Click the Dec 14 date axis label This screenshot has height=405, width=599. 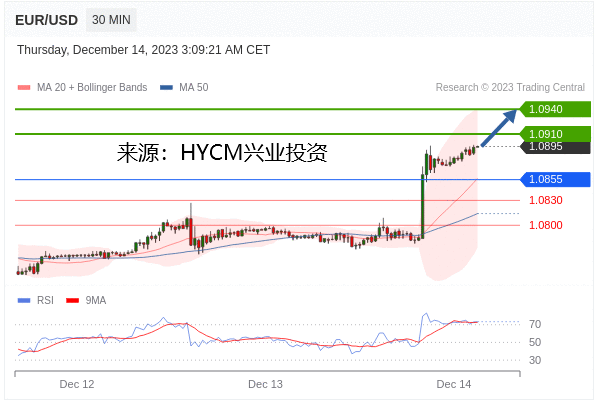pos(453,384)
